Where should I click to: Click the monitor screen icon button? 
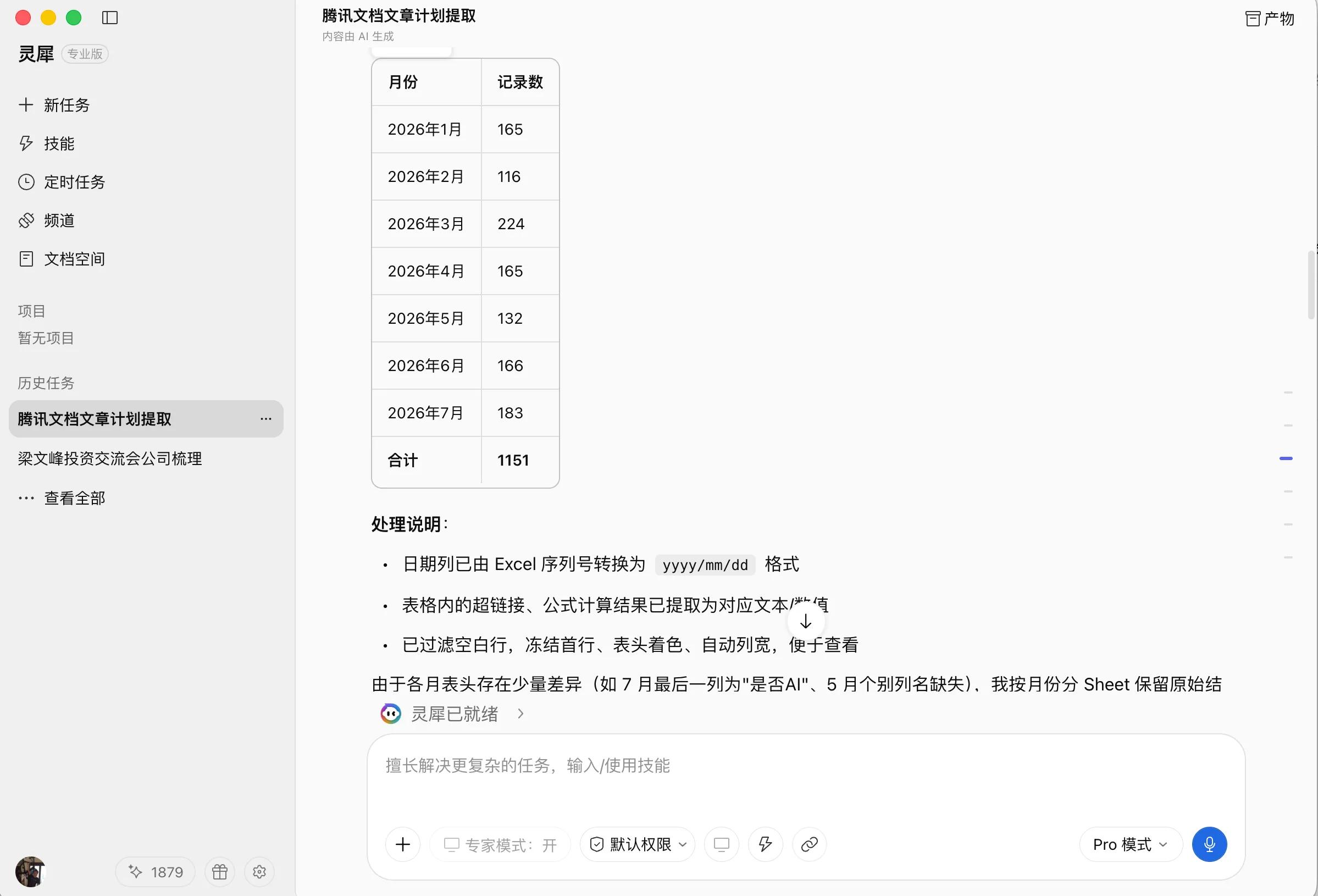coord(722,844)
